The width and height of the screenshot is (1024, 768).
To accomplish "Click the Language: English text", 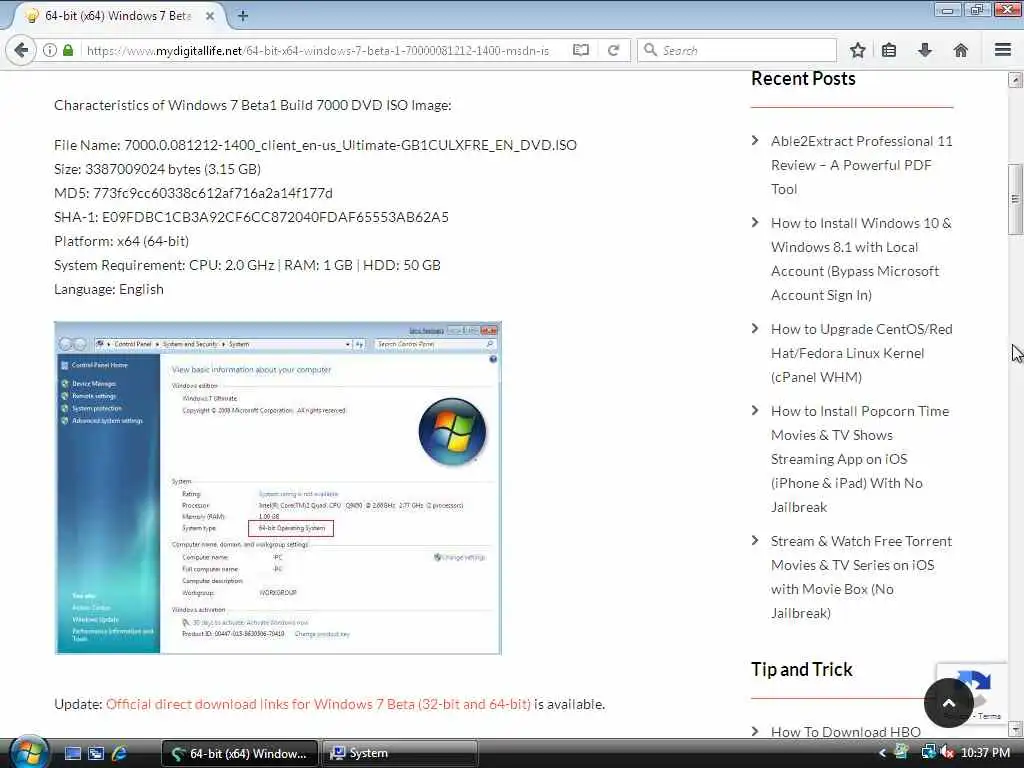I will tap(109, 289).
